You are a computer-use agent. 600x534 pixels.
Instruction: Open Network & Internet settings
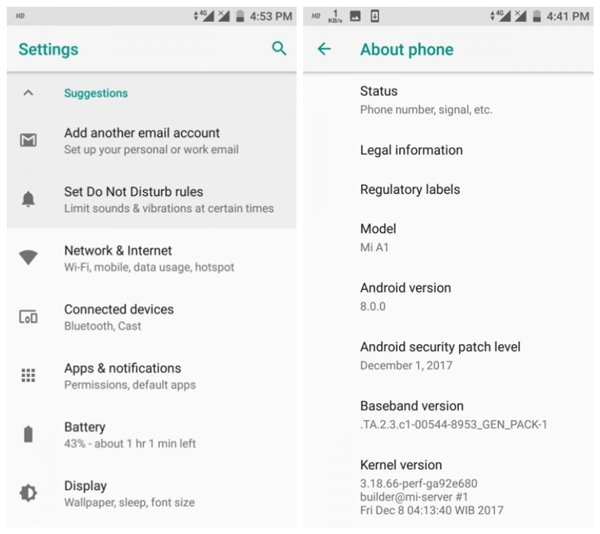coord(152,258)
